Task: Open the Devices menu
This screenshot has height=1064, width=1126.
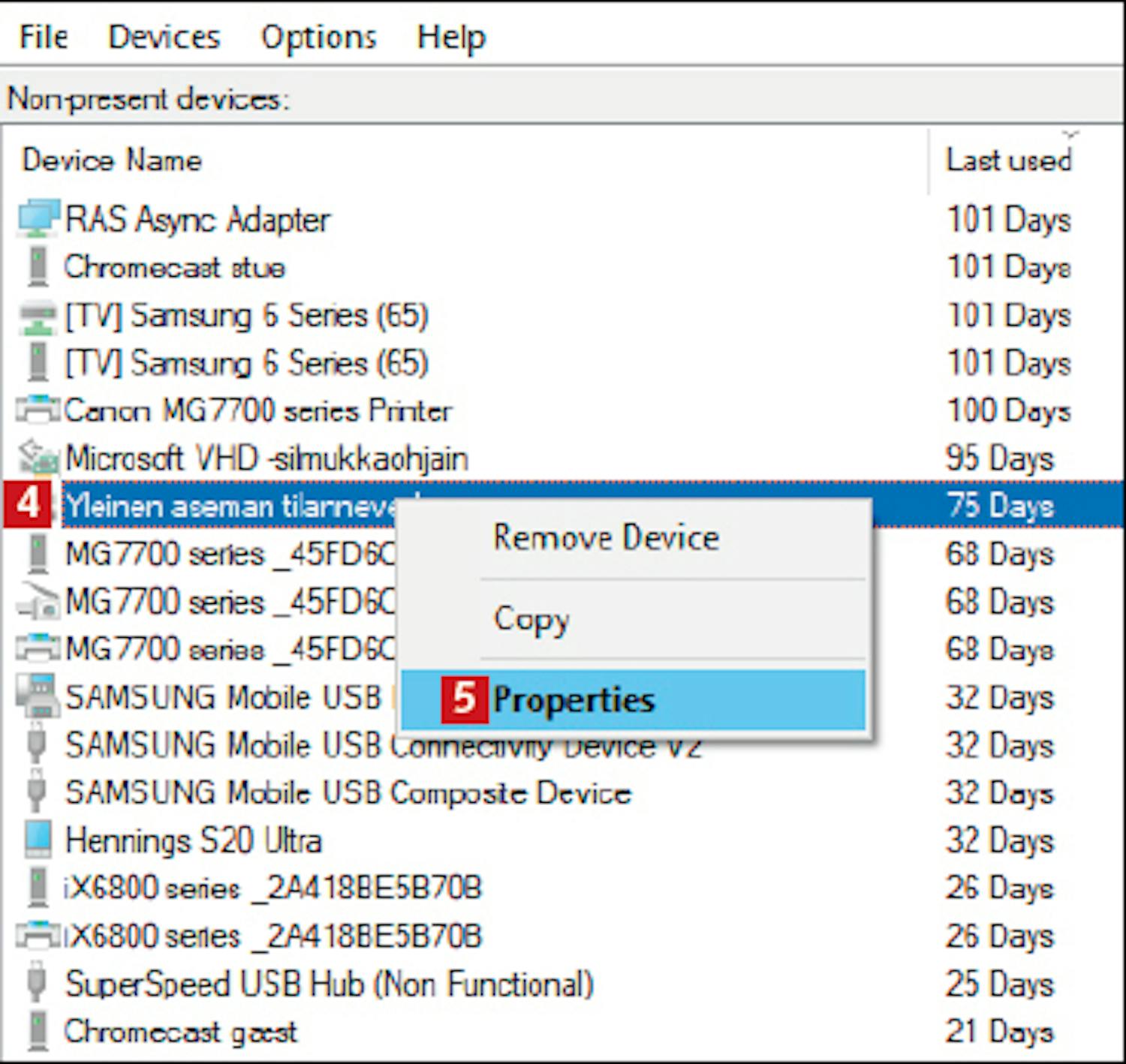Action: [x=164, y=37]
